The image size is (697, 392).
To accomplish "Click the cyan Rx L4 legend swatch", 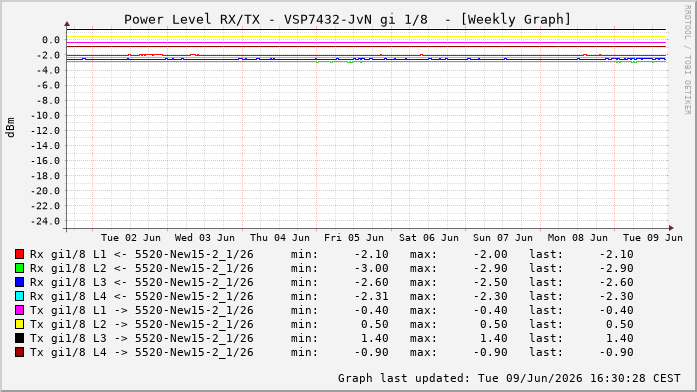I will click(19, 296).
